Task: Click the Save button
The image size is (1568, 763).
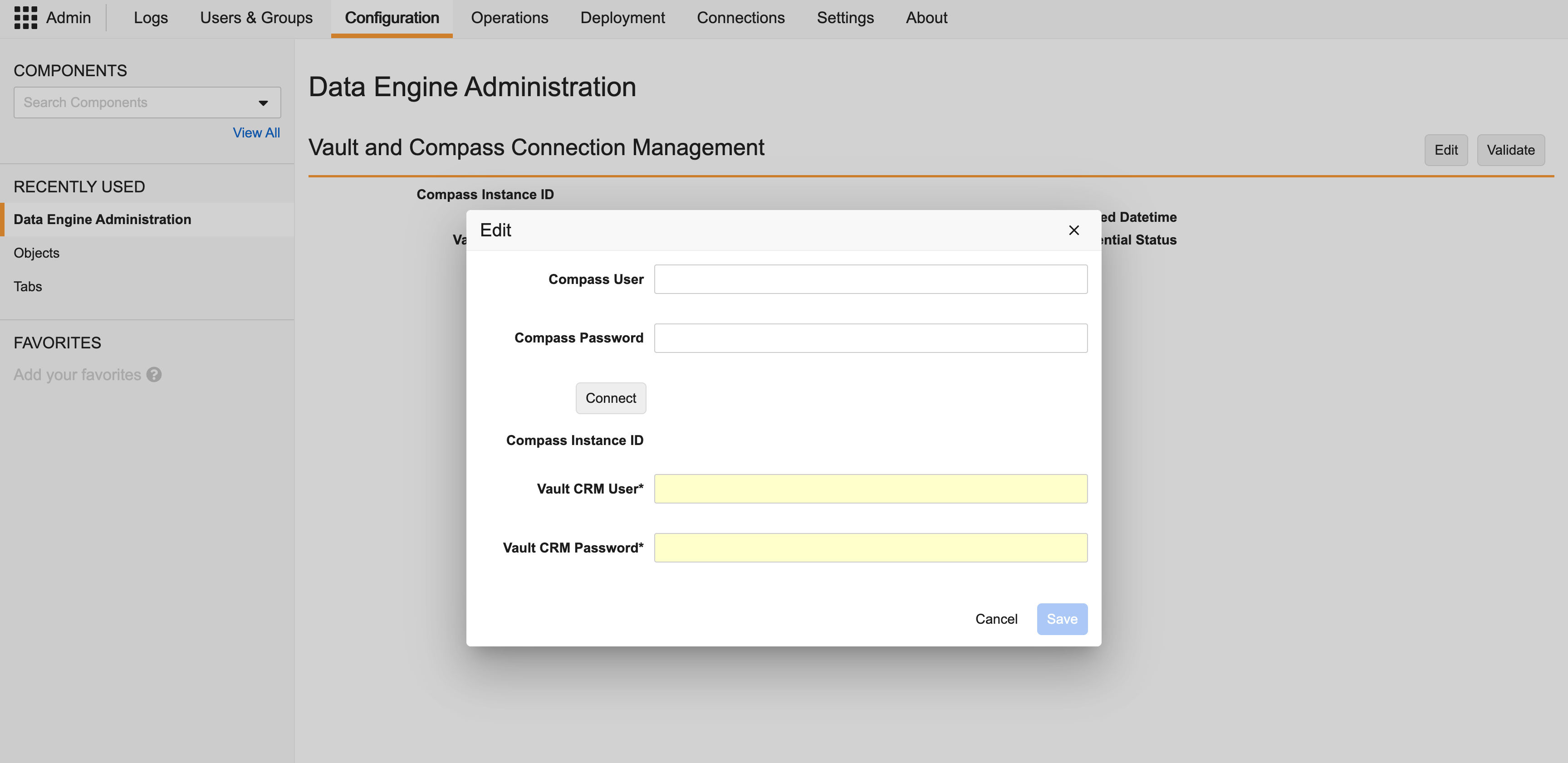Action: pos(1062,619)
